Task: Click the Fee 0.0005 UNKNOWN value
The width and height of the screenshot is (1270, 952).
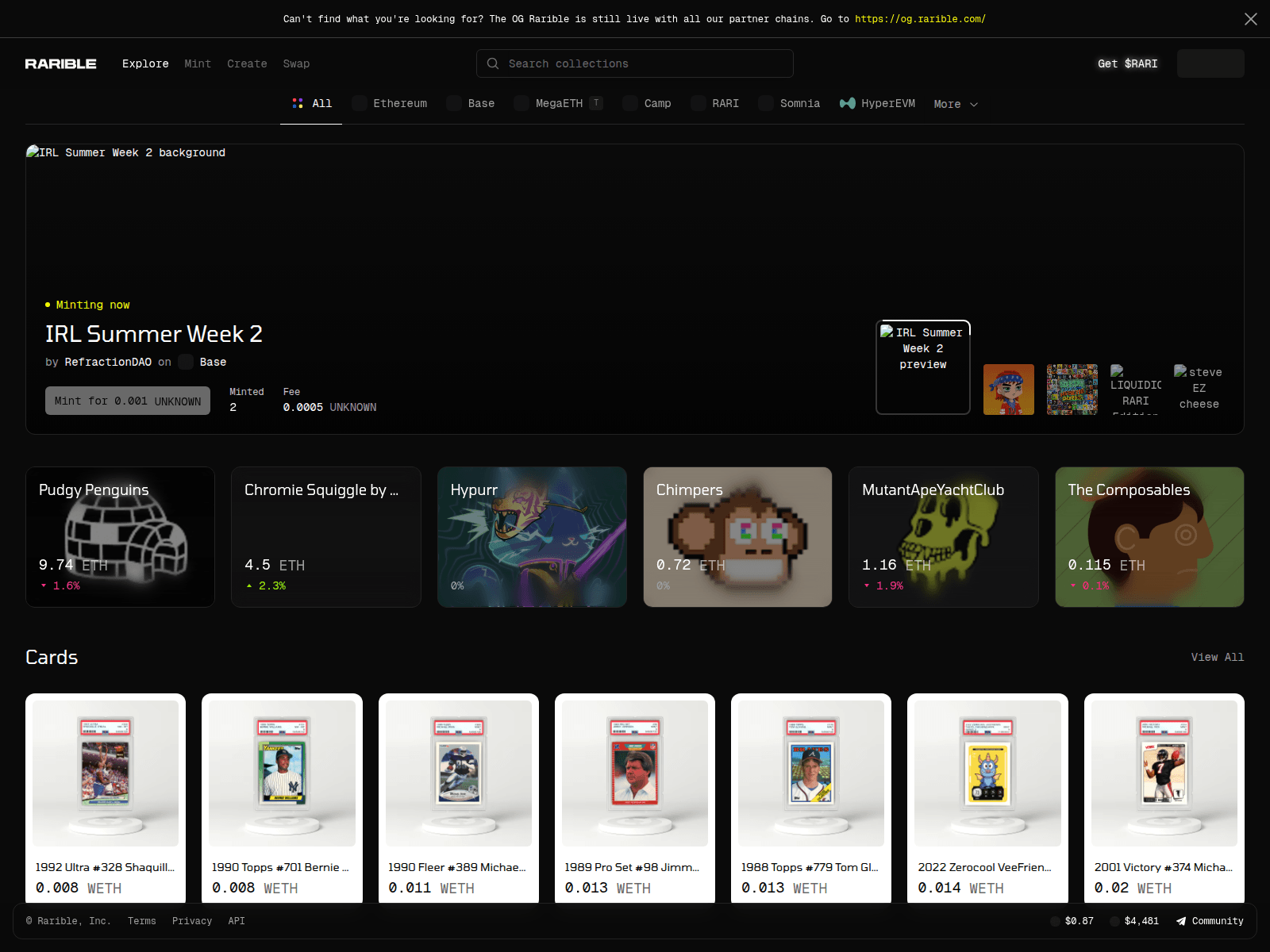Action: [x=329, y=407]
